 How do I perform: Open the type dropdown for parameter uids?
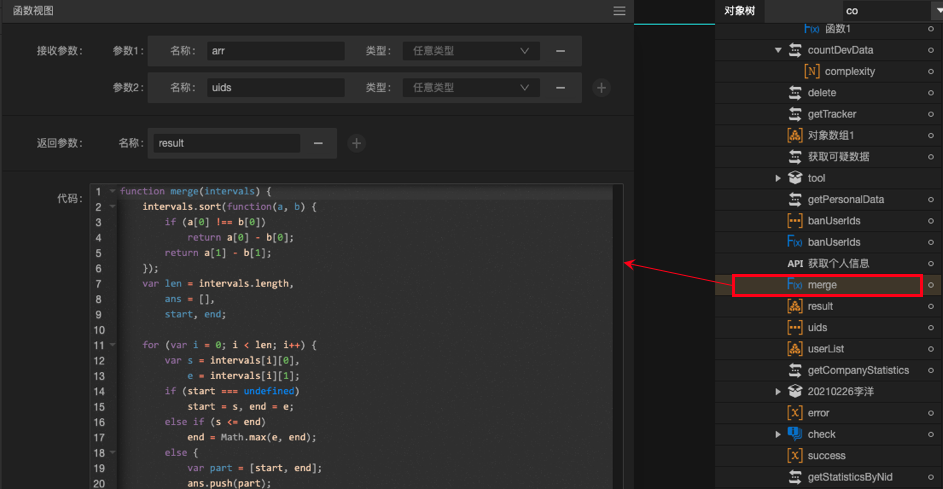coord(471,88)
